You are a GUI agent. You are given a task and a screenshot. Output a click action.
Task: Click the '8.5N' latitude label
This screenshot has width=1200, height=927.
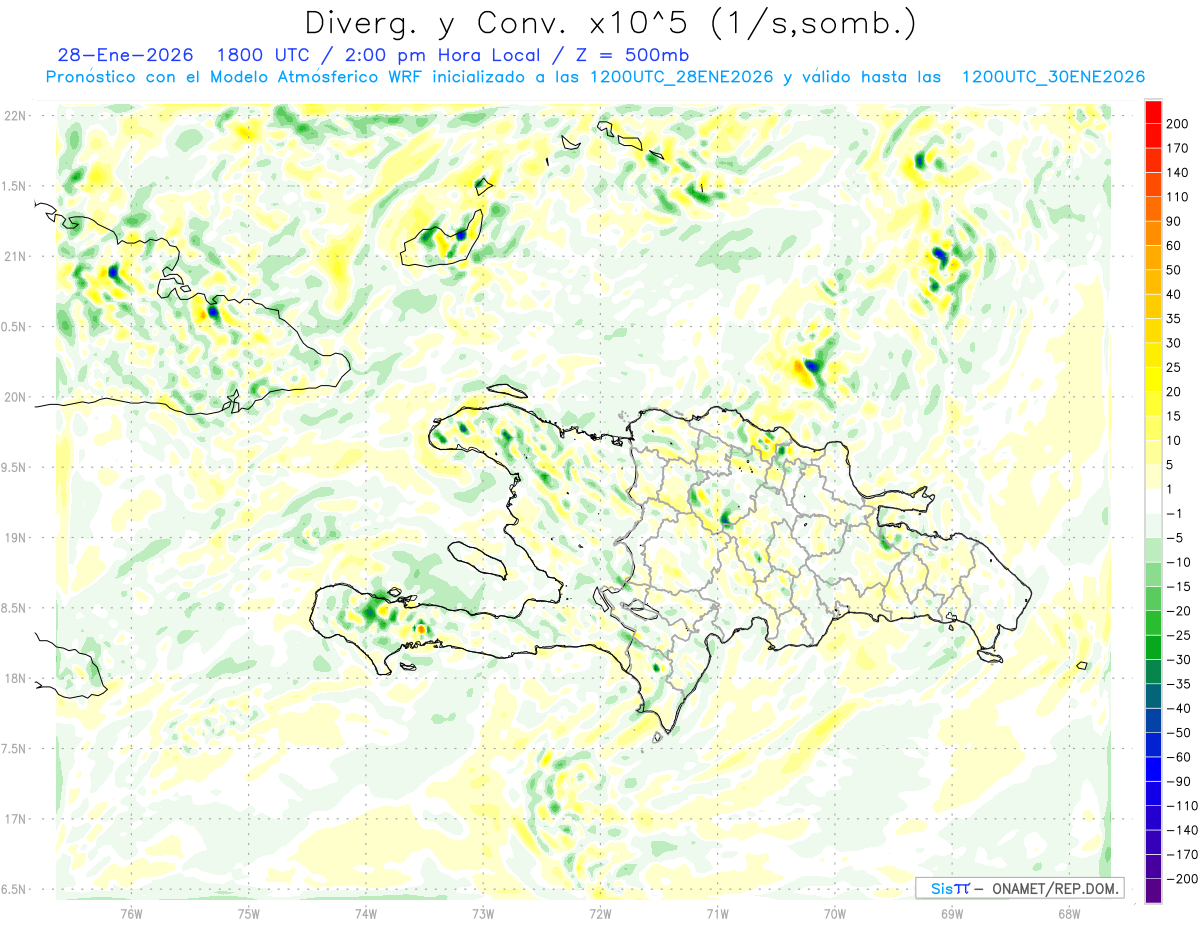14,608
